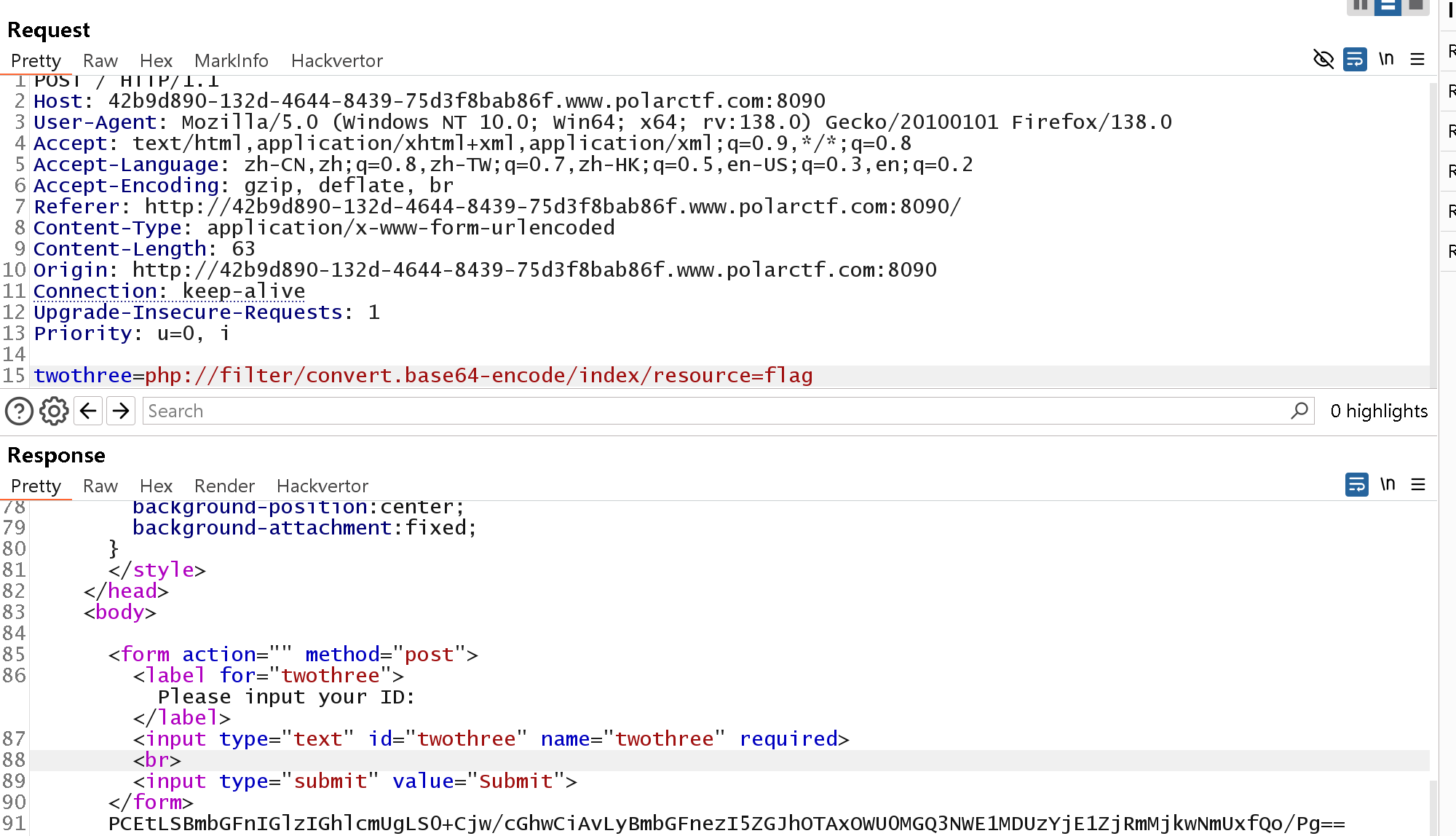
Task: Go to next search match arrow
Action: tap(121, 411)
